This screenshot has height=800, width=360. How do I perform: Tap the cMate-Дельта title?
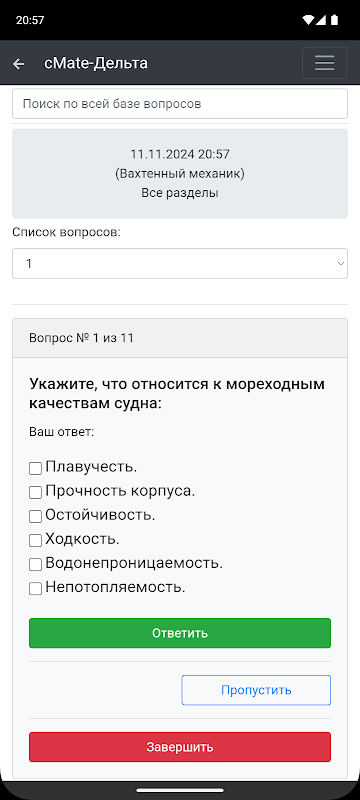point(96,63)
